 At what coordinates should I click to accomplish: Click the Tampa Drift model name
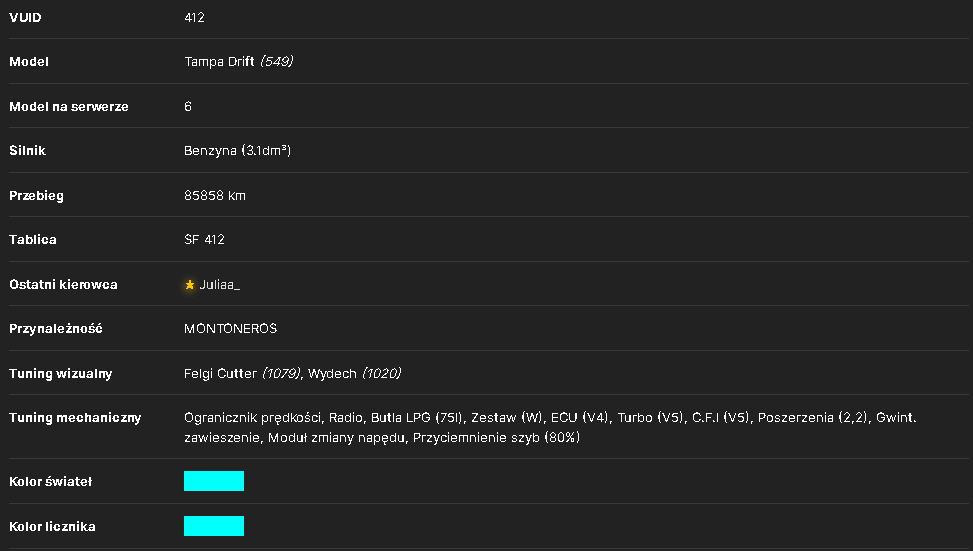[219, 61]
